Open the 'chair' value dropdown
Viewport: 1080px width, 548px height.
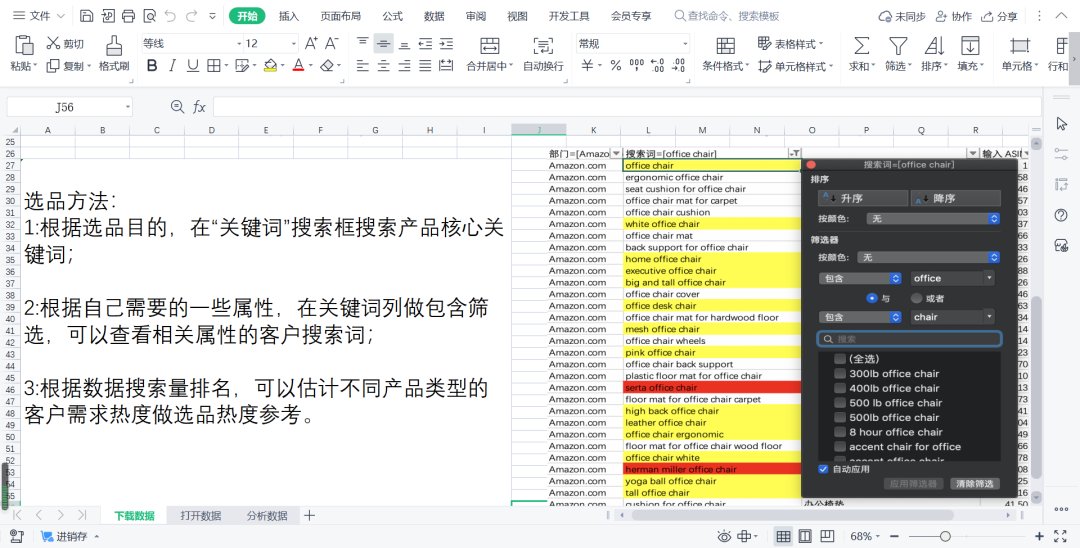click(989, 317)
